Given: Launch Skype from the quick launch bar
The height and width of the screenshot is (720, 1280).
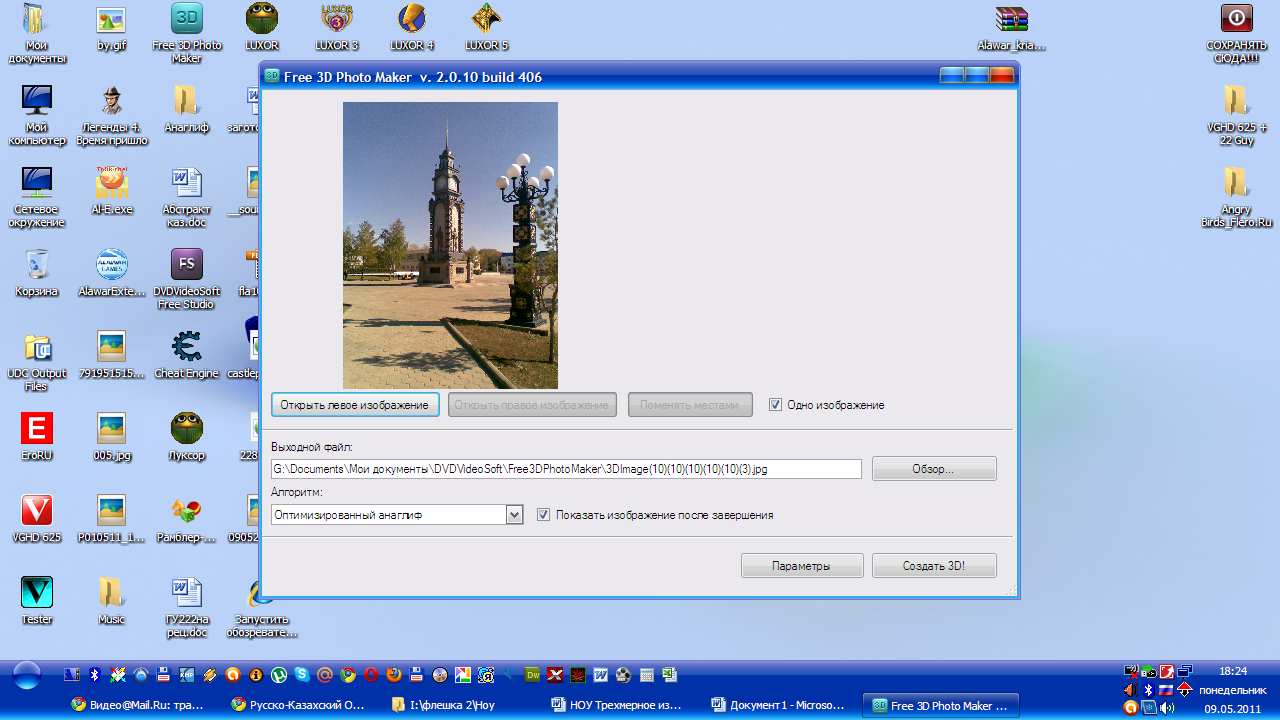Looking at the screenshot, I should [x=302, y=675].
